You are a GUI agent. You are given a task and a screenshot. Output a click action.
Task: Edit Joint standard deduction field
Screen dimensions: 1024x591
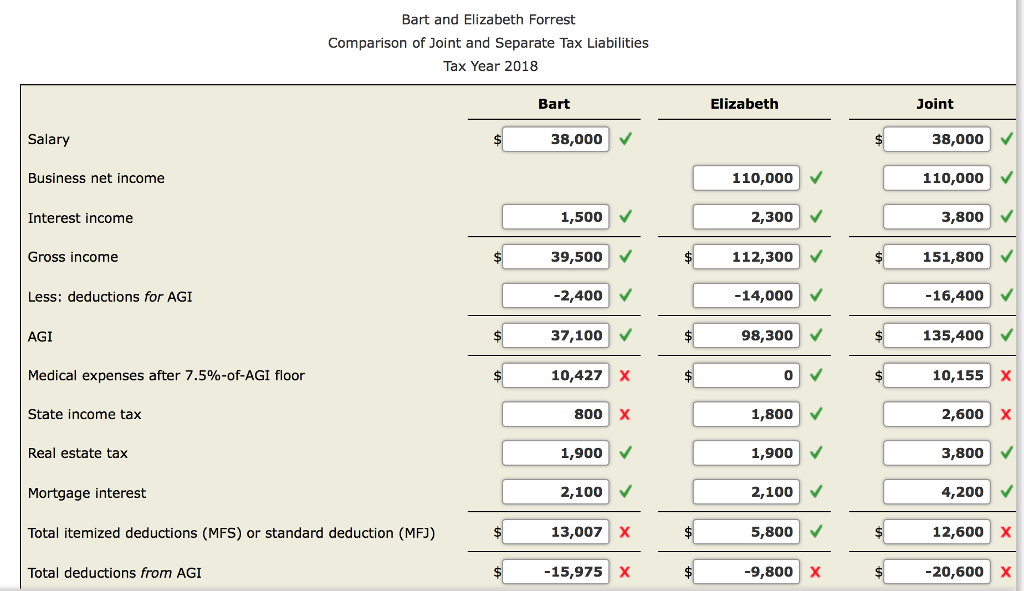coord(936,532)
